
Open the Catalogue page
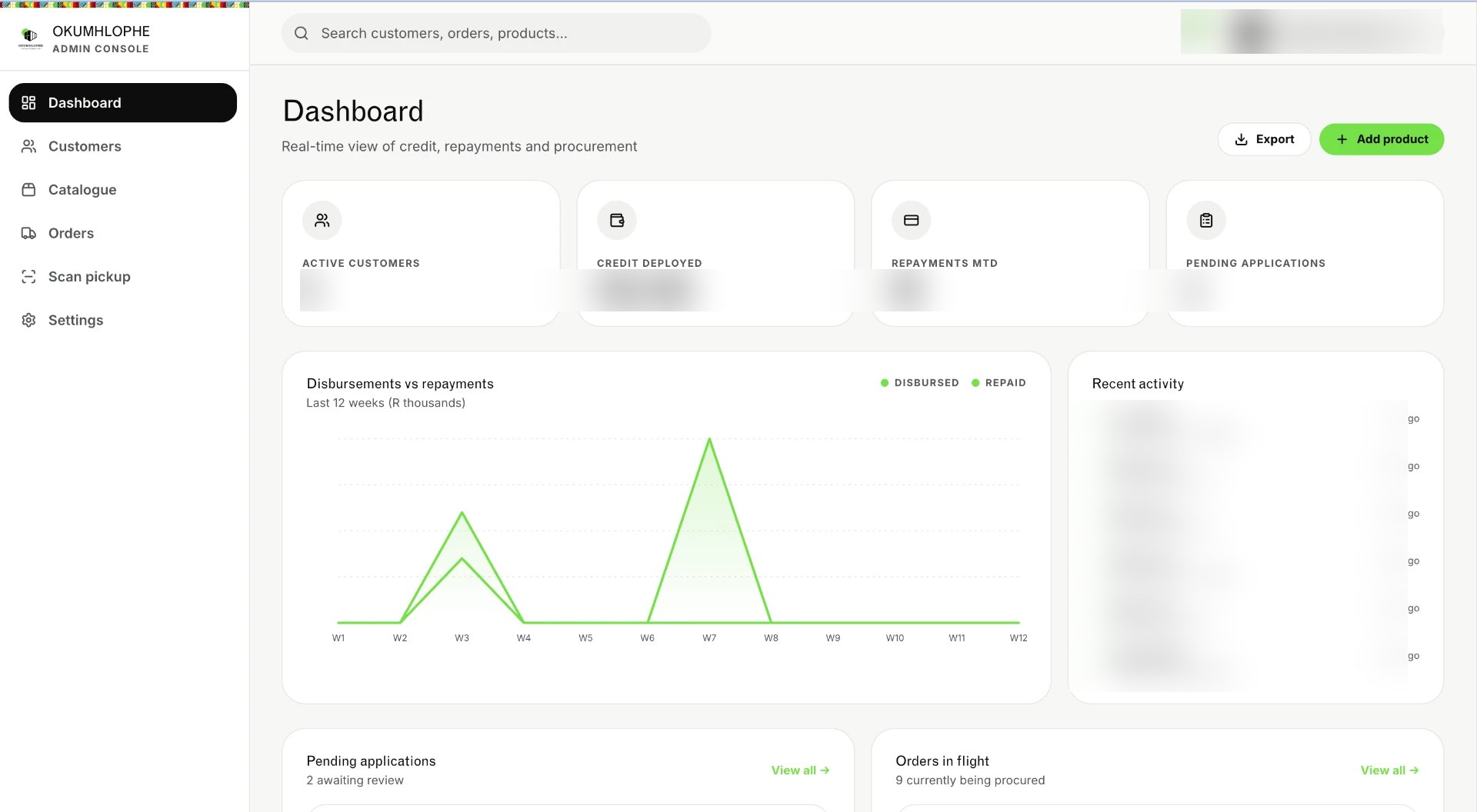click(x=123, y=189)
